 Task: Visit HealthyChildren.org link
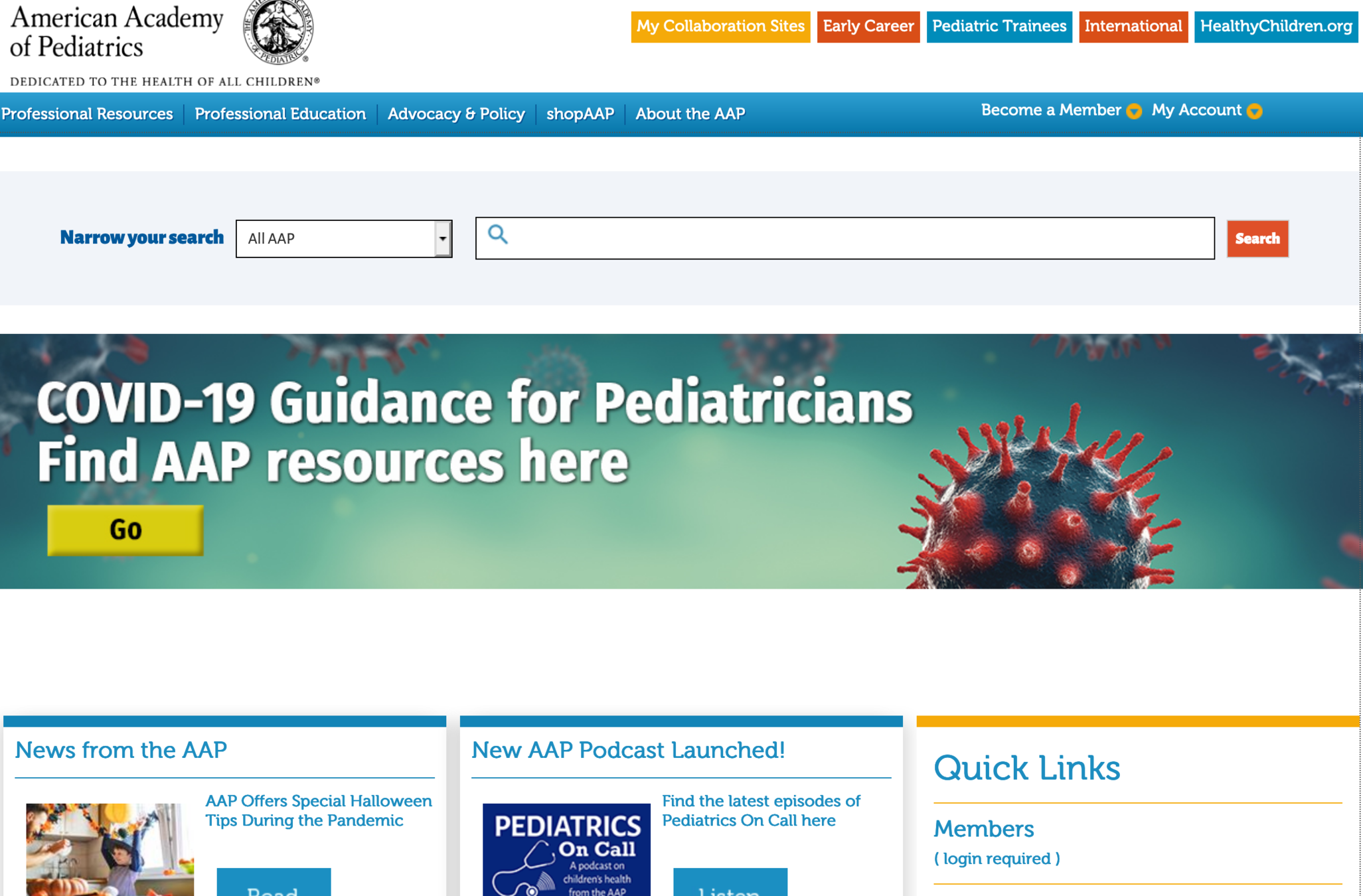coord(1275,27)
